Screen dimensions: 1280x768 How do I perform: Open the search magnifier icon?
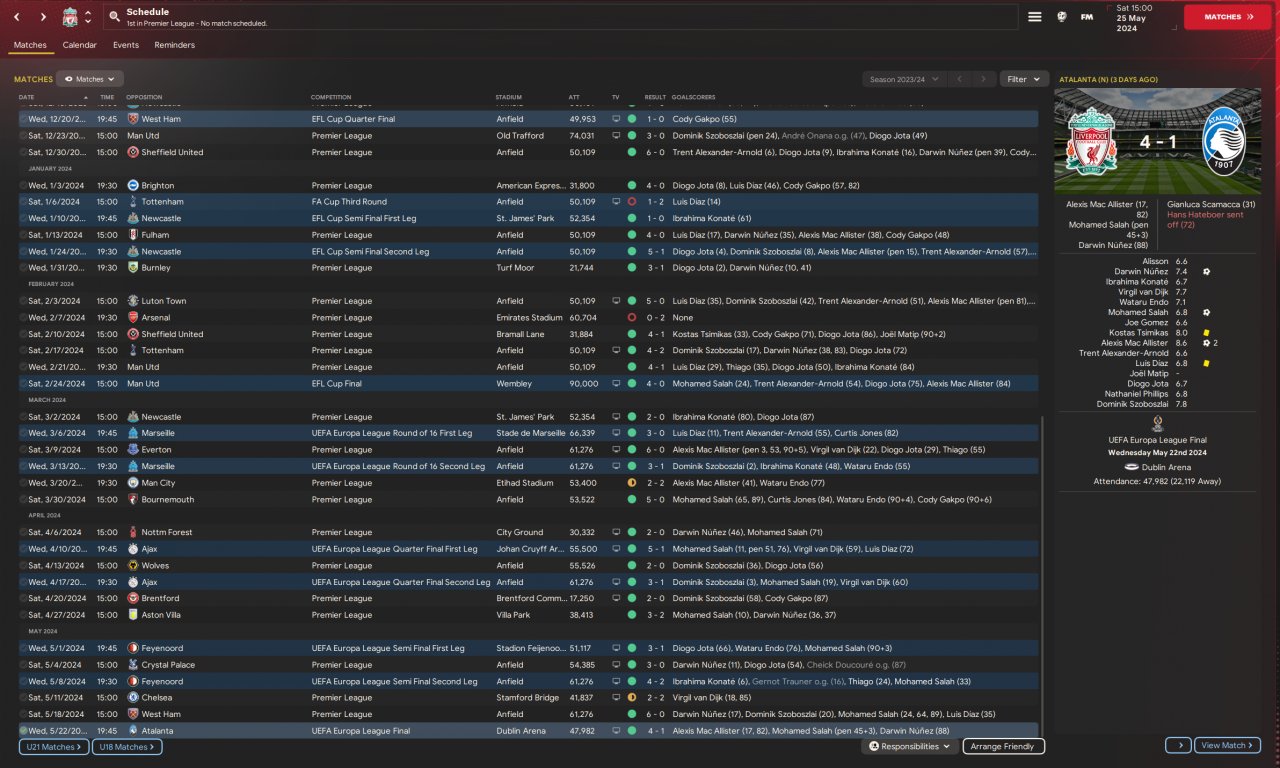(x=115, y=17)
